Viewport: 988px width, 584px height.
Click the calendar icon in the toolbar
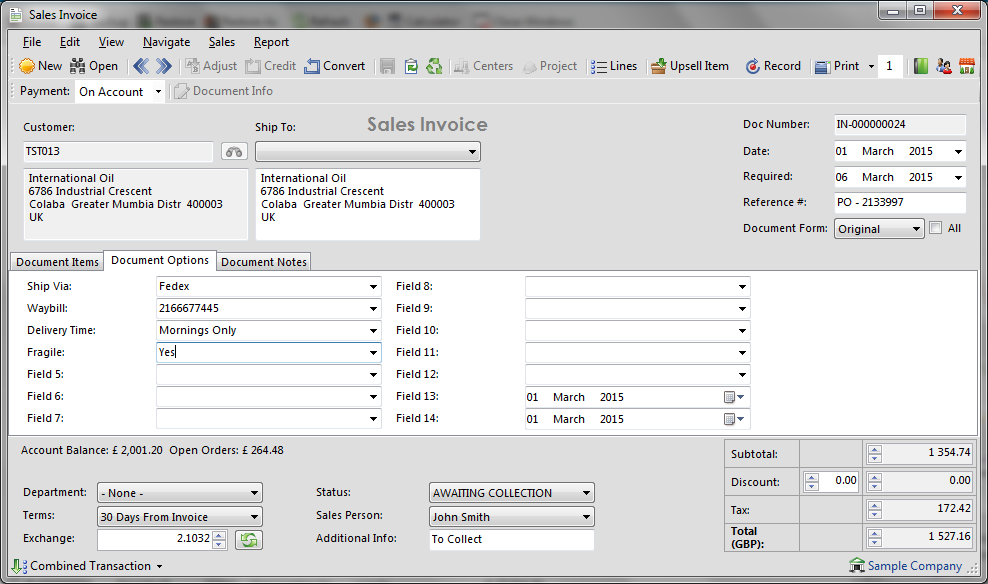pyautogui.click(x=967, y=66)
